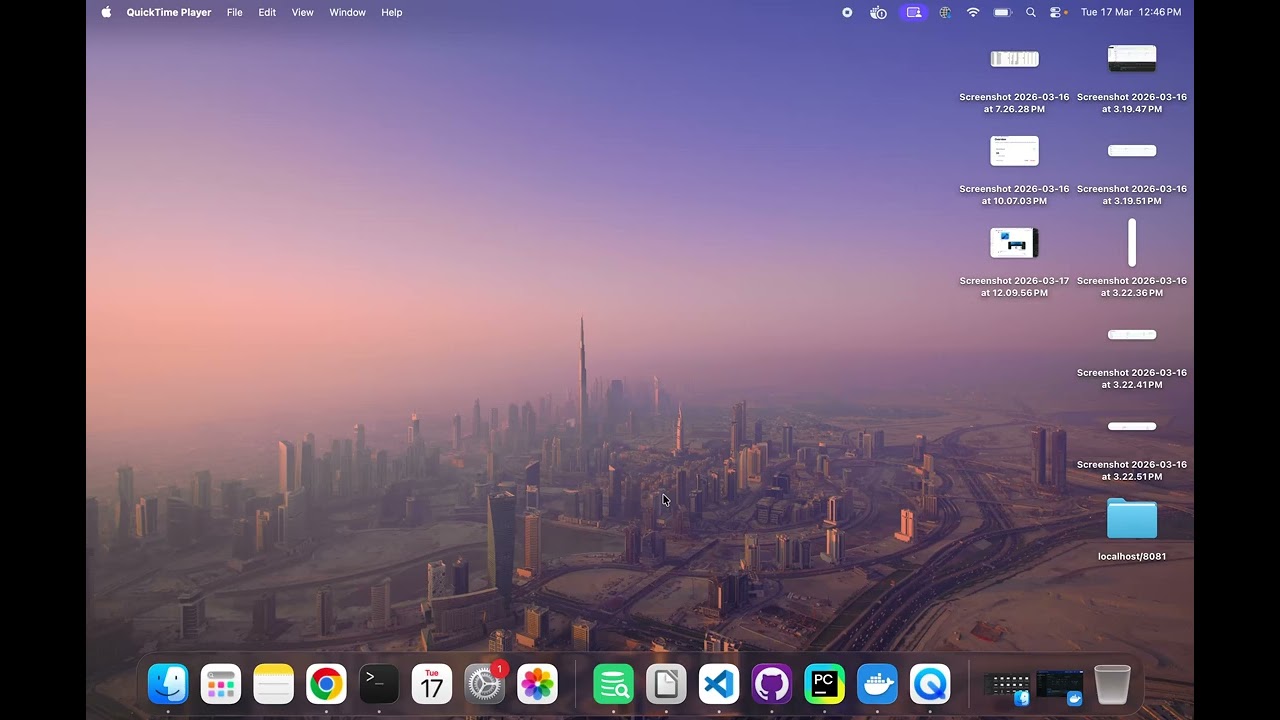The width and height of the screenshot is (1280, 720).
Task: Launch the Notes app in the Dock
Action: (x=273, y=684)
